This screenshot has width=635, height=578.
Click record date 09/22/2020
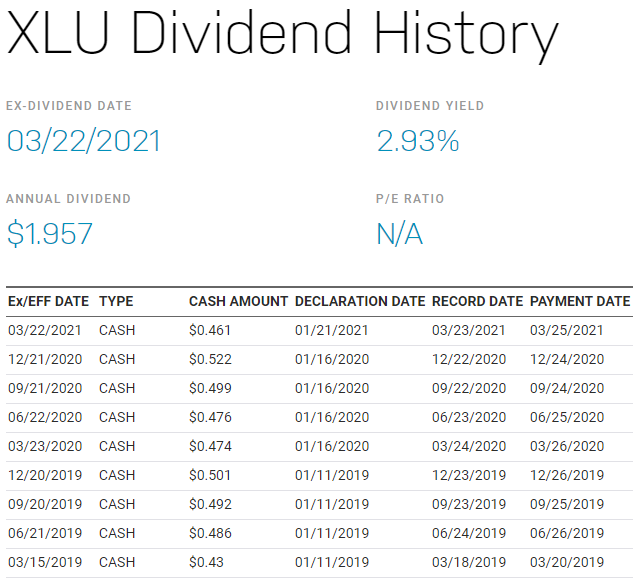[x=469, y=388]
